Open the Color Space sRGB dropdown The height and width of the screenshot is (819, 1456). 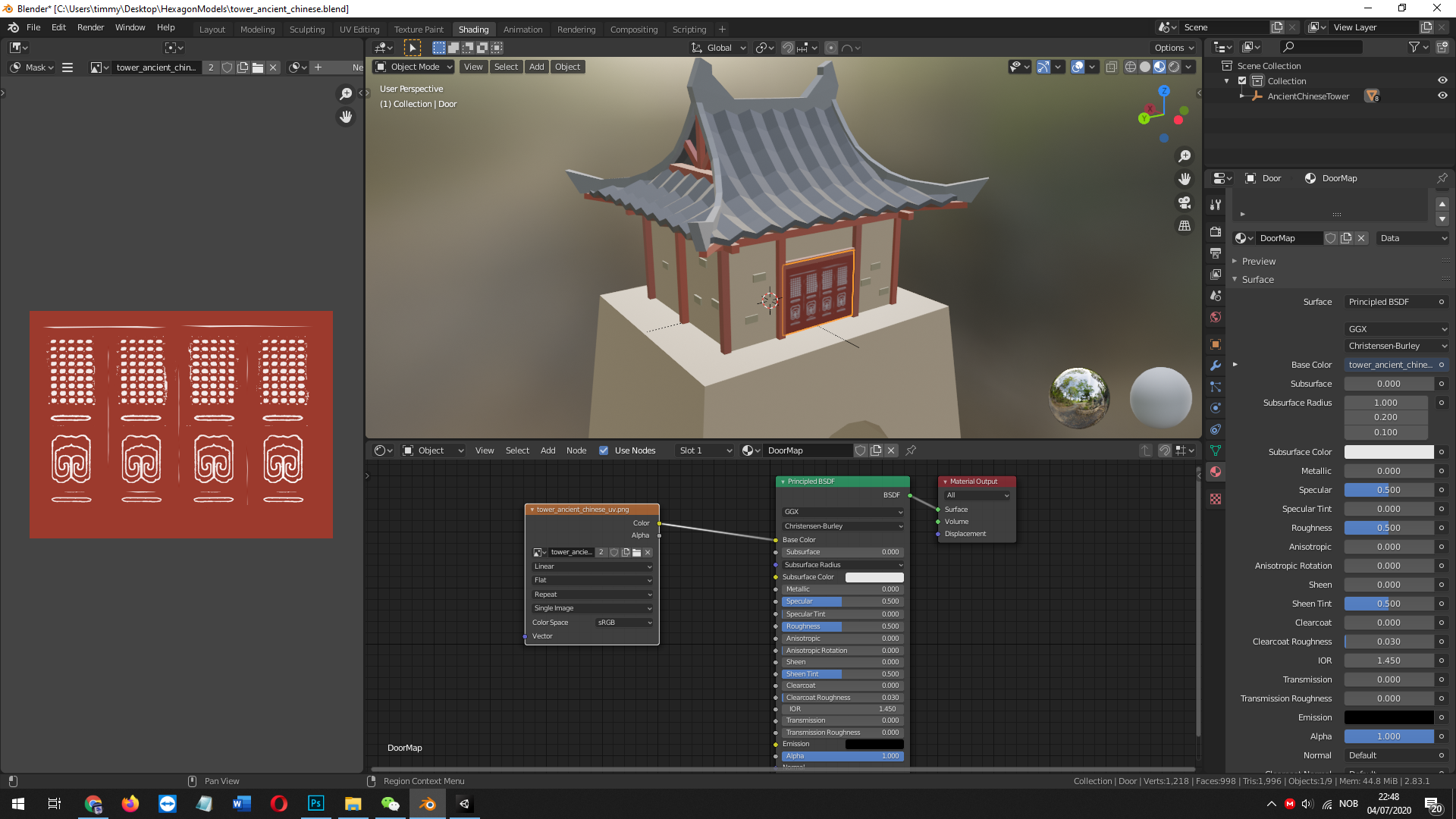tap(624, 623)
